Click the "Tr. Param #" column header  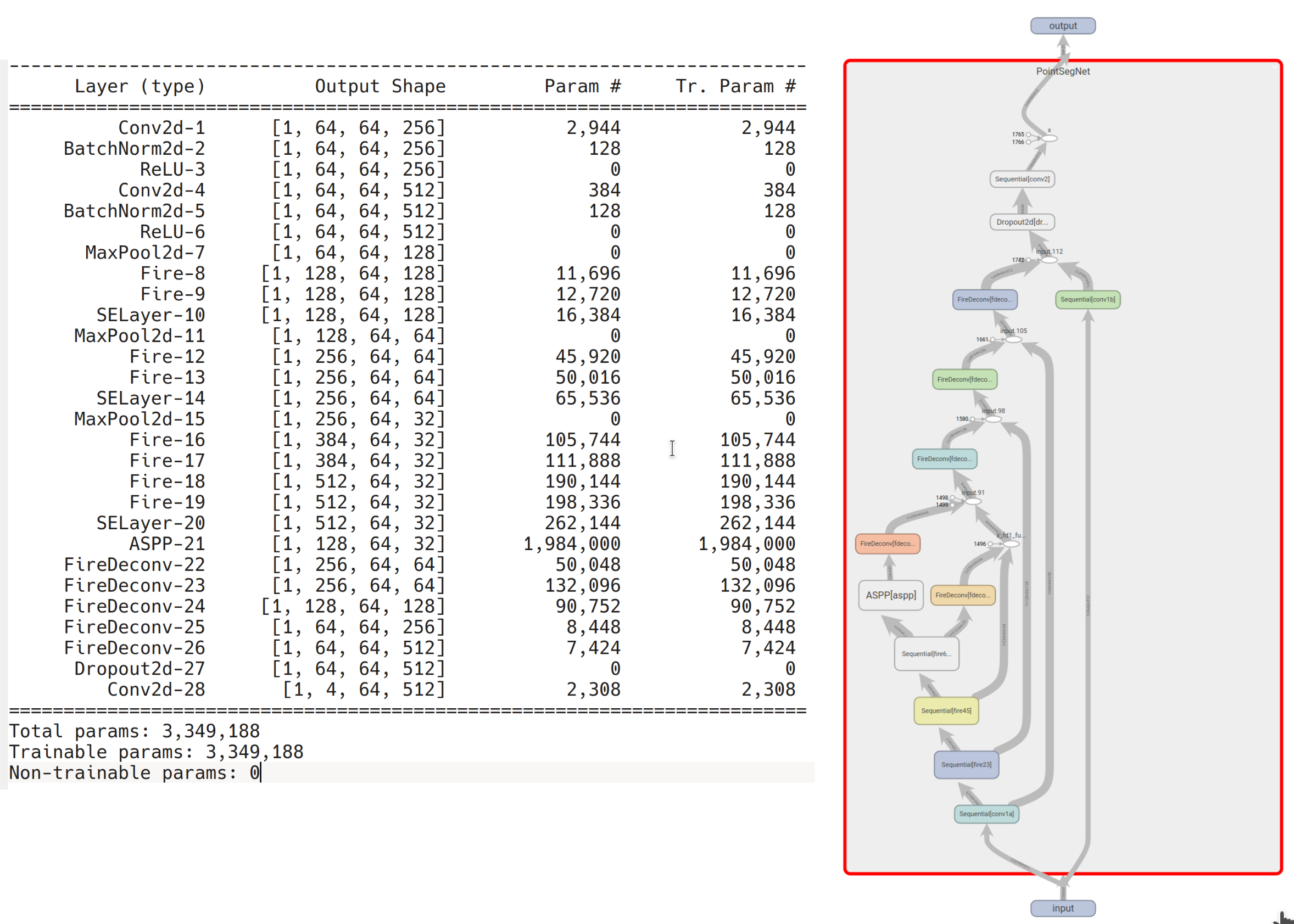click(736, 87)
